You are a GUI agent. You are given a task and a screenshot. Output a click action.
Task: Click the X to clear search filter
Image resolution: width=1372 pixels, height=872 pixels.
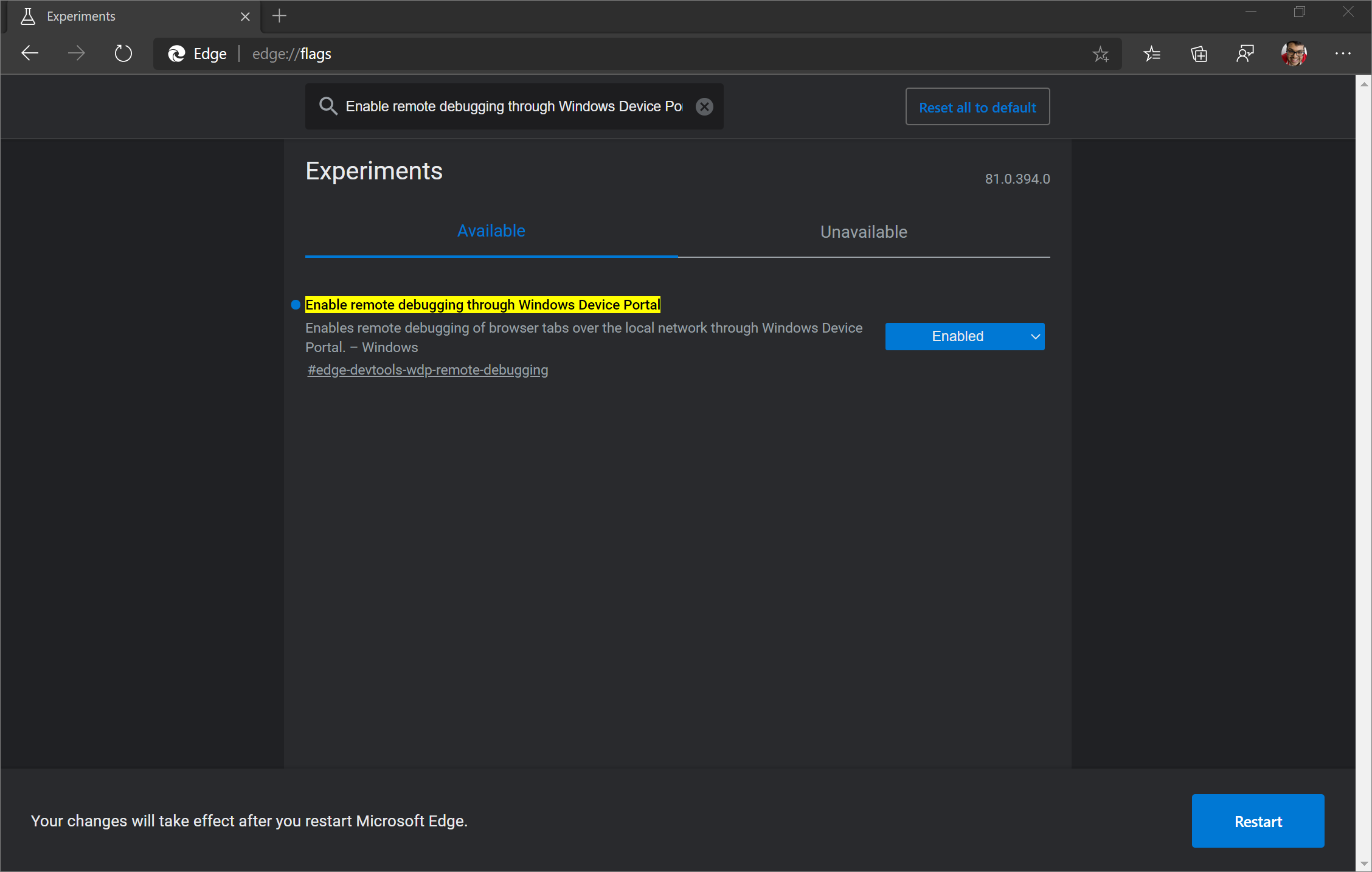coord(705,106)
